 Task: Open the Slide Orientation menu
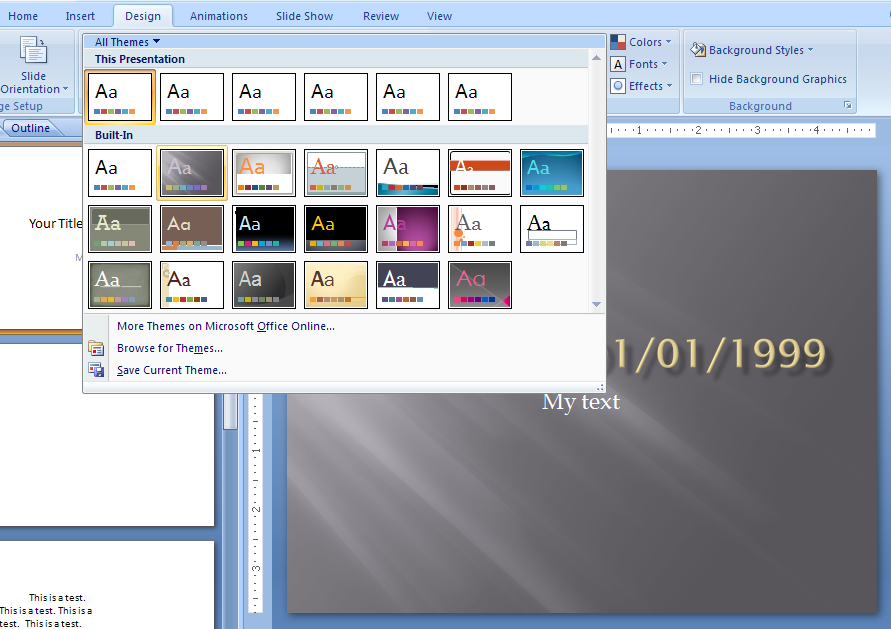click(33, 65)
